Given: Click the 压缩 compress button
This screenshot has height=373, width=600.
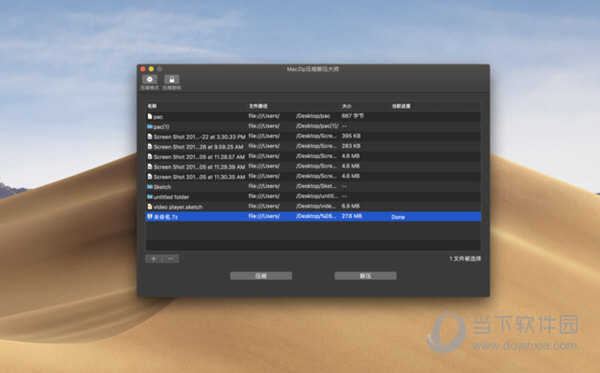Looking at the screenshot, I should [x=261, y=275].
